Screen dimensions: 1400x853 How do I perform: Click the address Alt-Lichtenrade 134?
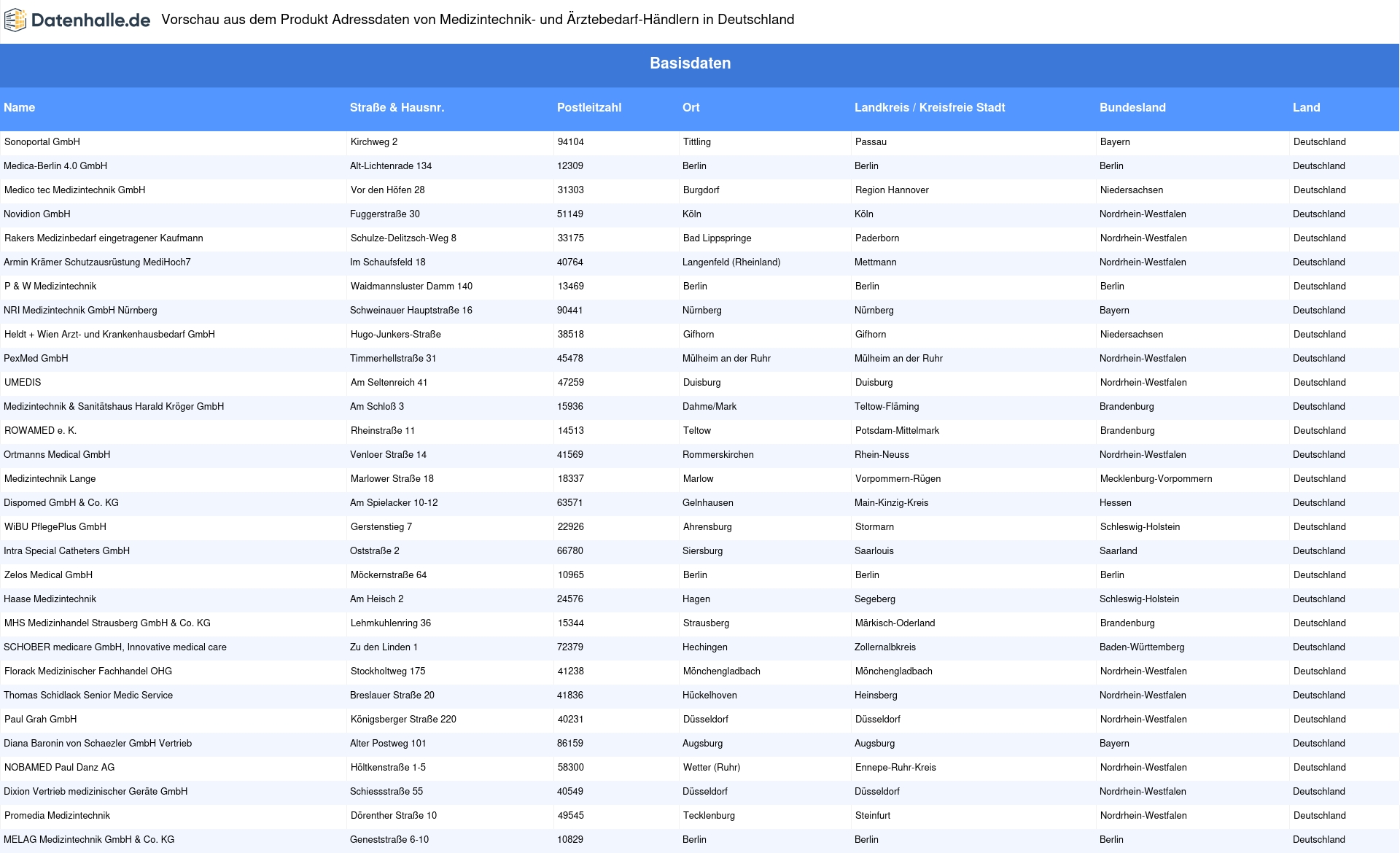coord(391,166)
